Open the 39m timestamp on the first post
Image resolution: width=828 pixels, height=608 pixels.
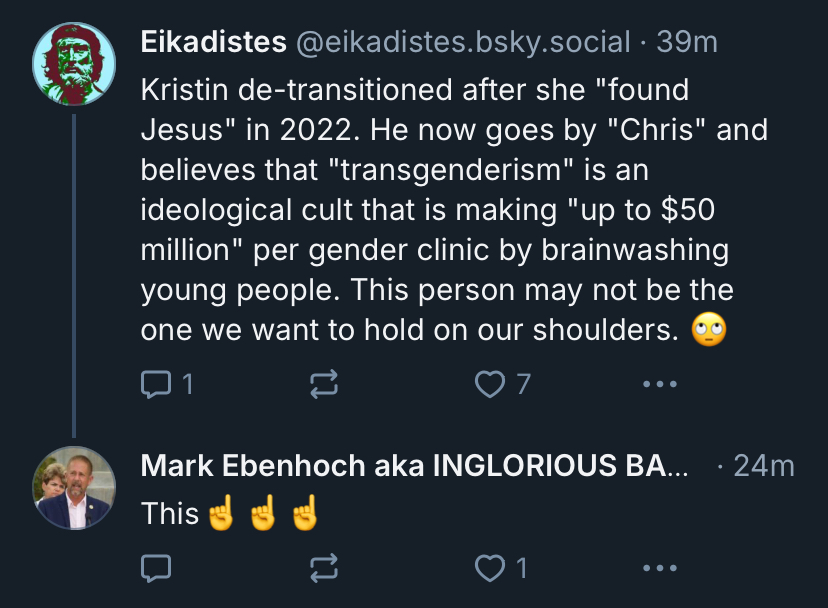coord(686,42)
